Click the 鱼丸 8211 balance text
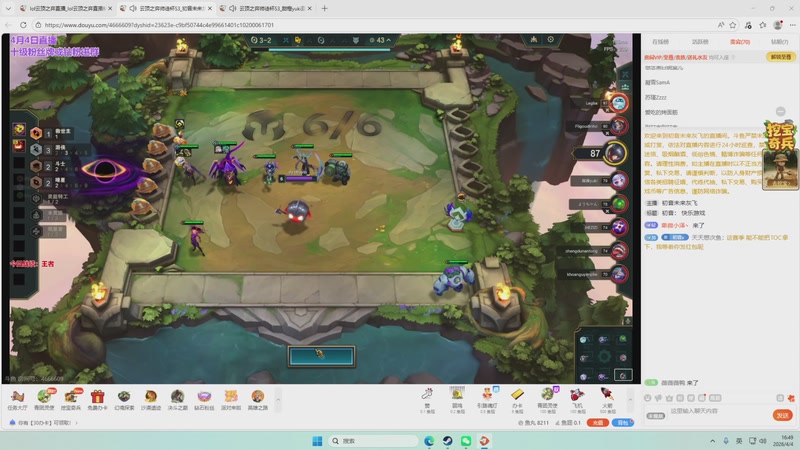Screen dimensions: 800x450 click(534, 422)
